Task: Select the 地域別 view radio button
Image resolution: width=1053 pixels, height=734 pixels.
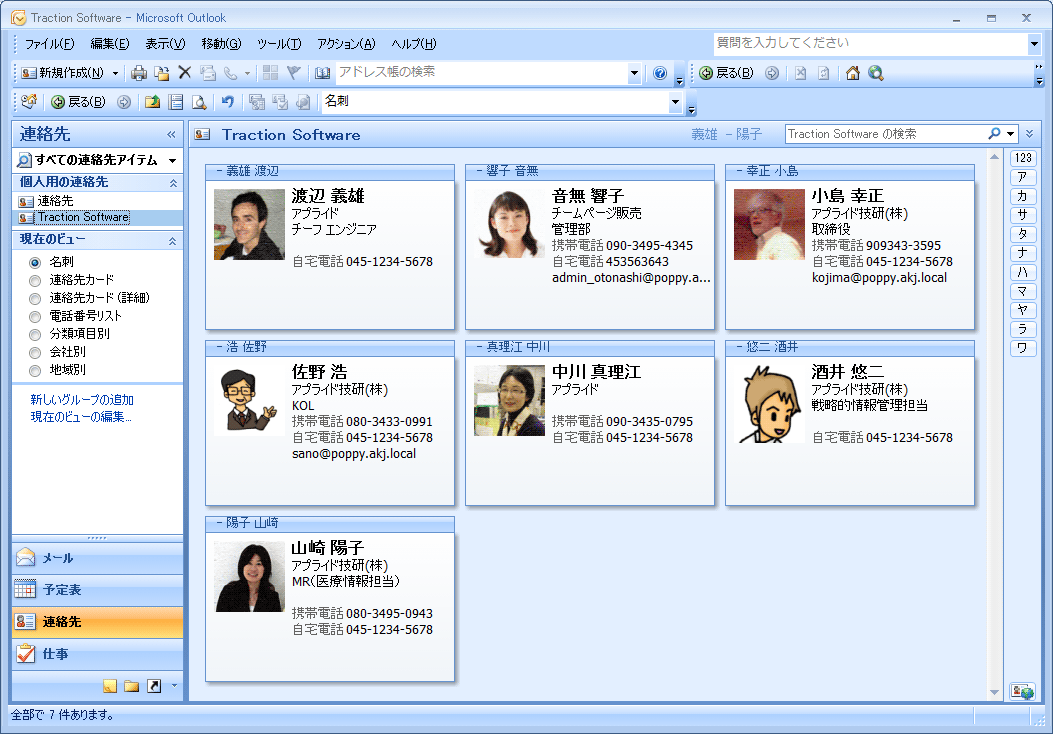Action: 35,371
